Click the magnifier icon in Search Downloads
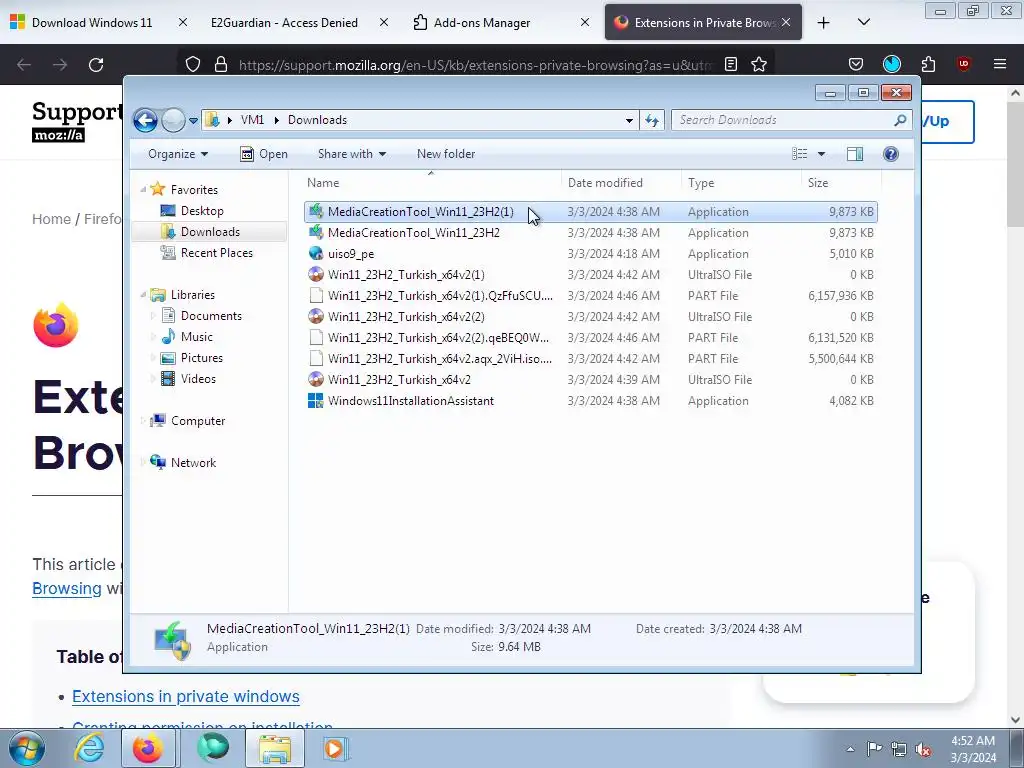This screenshot has width=1024, height=768. tap(900, 120)
